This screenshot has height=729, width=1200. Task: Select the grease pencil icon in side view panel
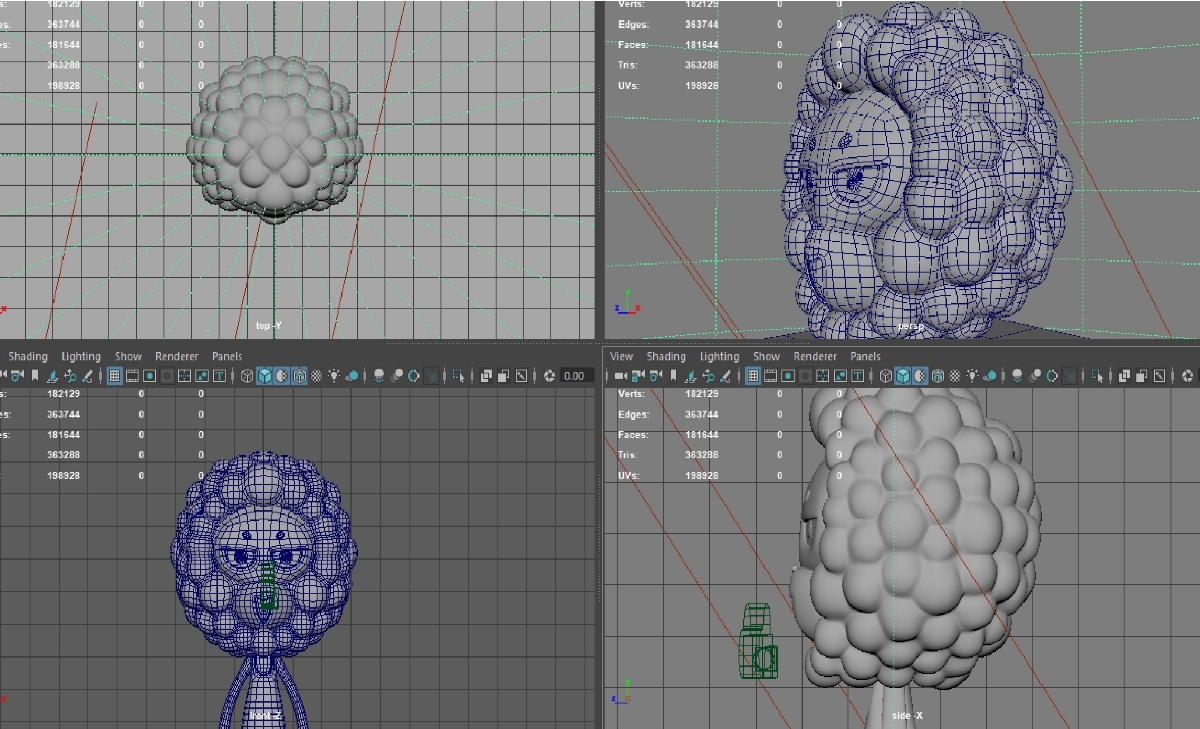click(725, 376)
